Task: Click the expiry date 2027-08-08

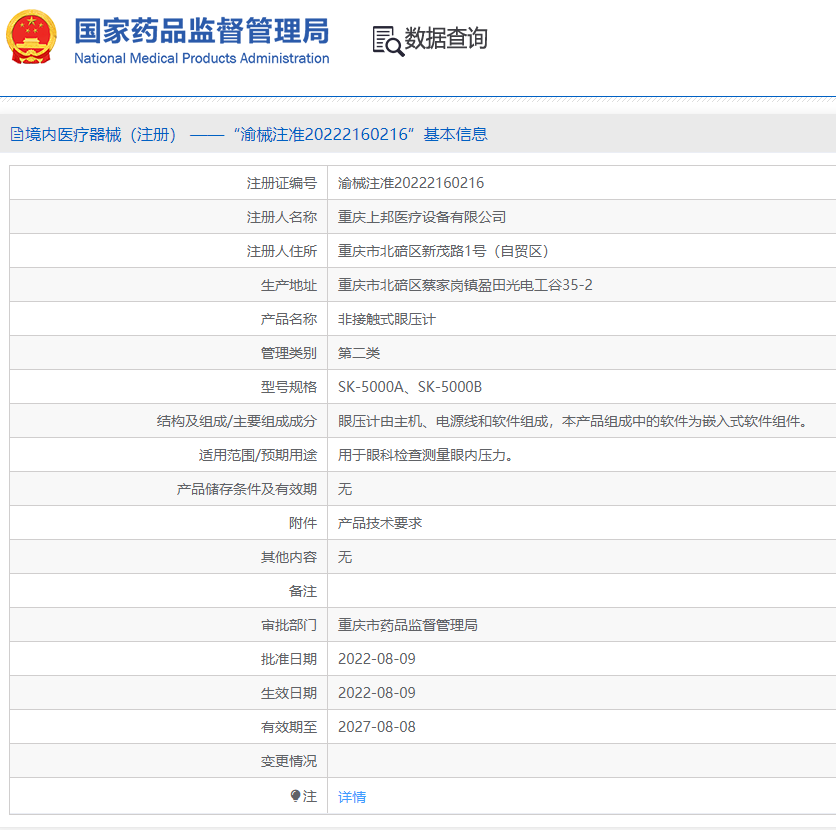Action: [x=377, y=727]
